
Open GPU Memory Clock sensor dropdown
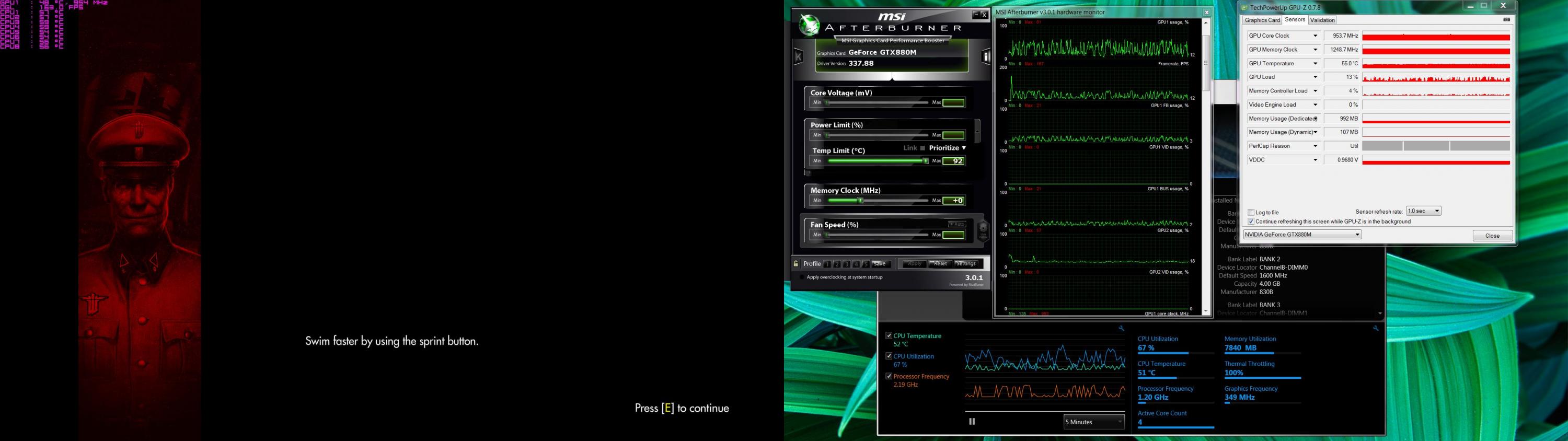pyautogui.click(x=1315, y=50)
